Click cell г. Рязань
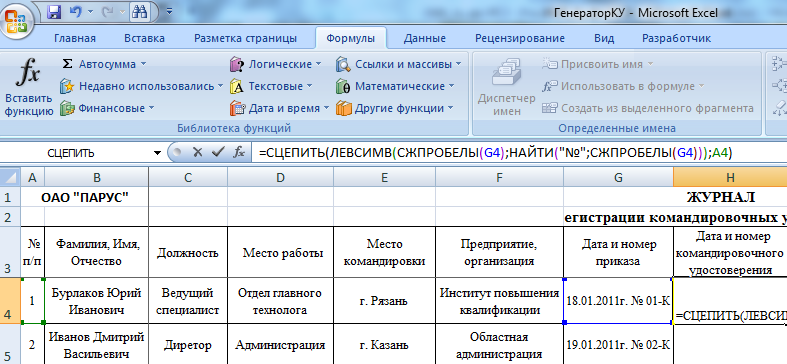787x364 pixels. point(384,300)
